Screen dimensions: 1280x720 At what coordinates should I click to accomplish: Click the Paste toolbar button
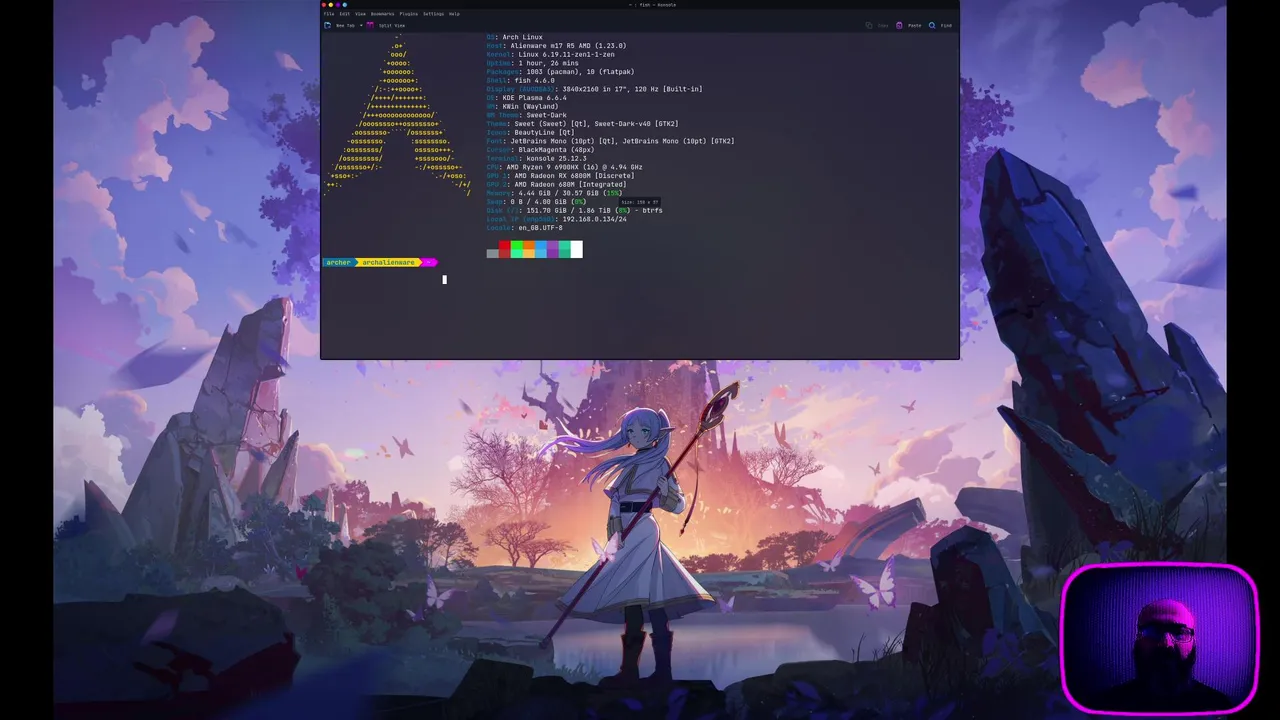pyautogui.click(x=908, y=25)
